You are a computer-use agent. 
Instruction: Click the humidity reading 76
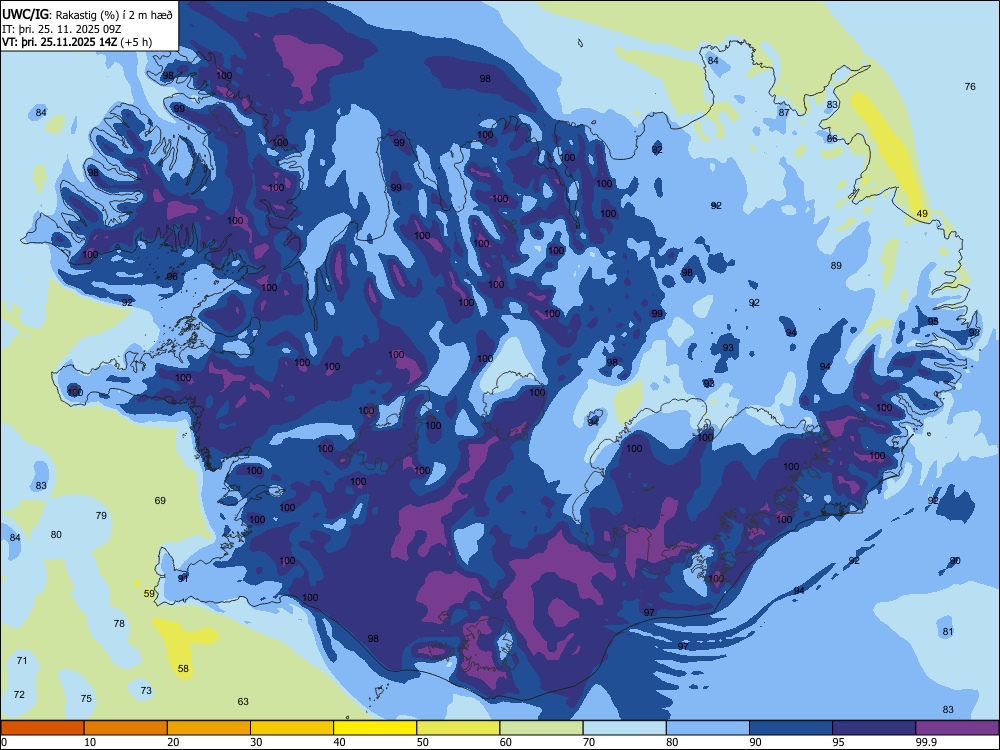point(970,86)
